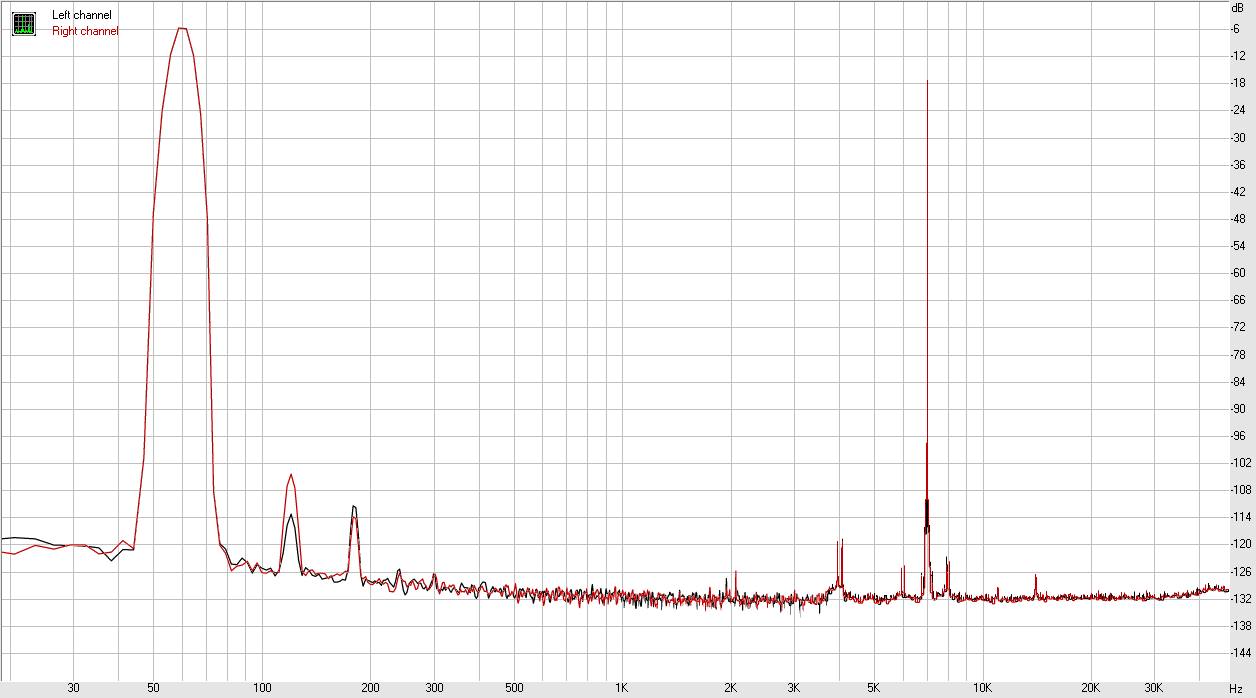Click the 10K frequency axis label
This screenshot has height=698, width=1256.
(983, 688)
